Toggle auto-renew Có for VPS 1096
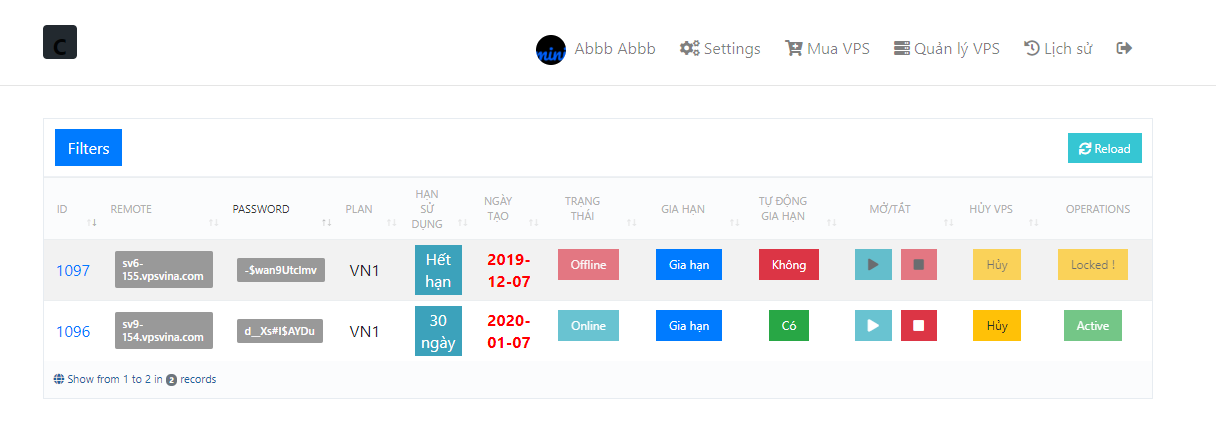 tap(789, 326)
